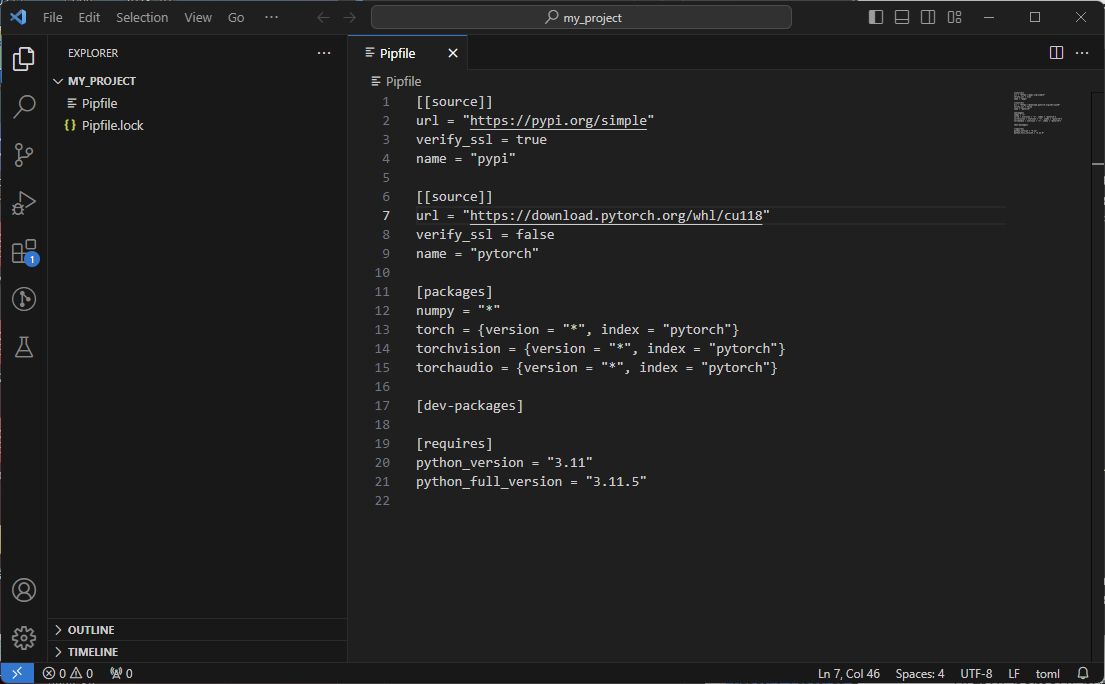
Task: Go forward using the navigation arrow
Action: click(350, 18)
